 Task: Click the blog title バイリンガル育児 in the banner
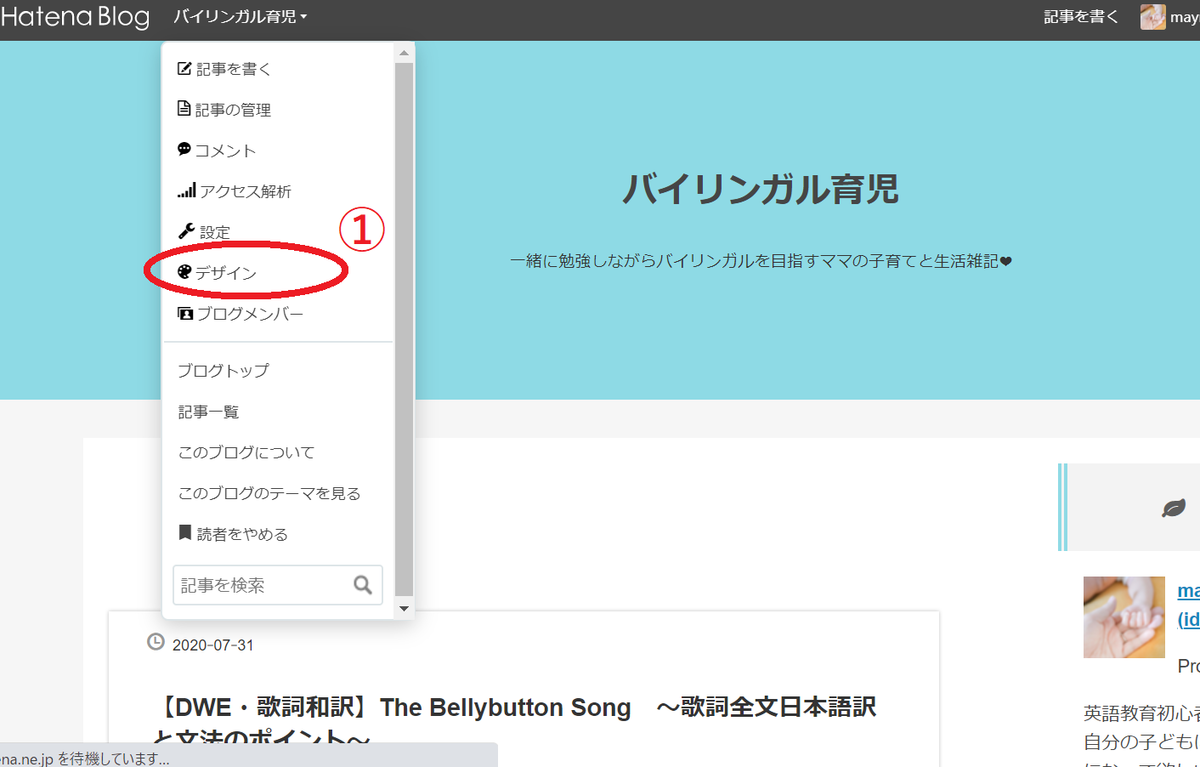[x=760, y=188]
